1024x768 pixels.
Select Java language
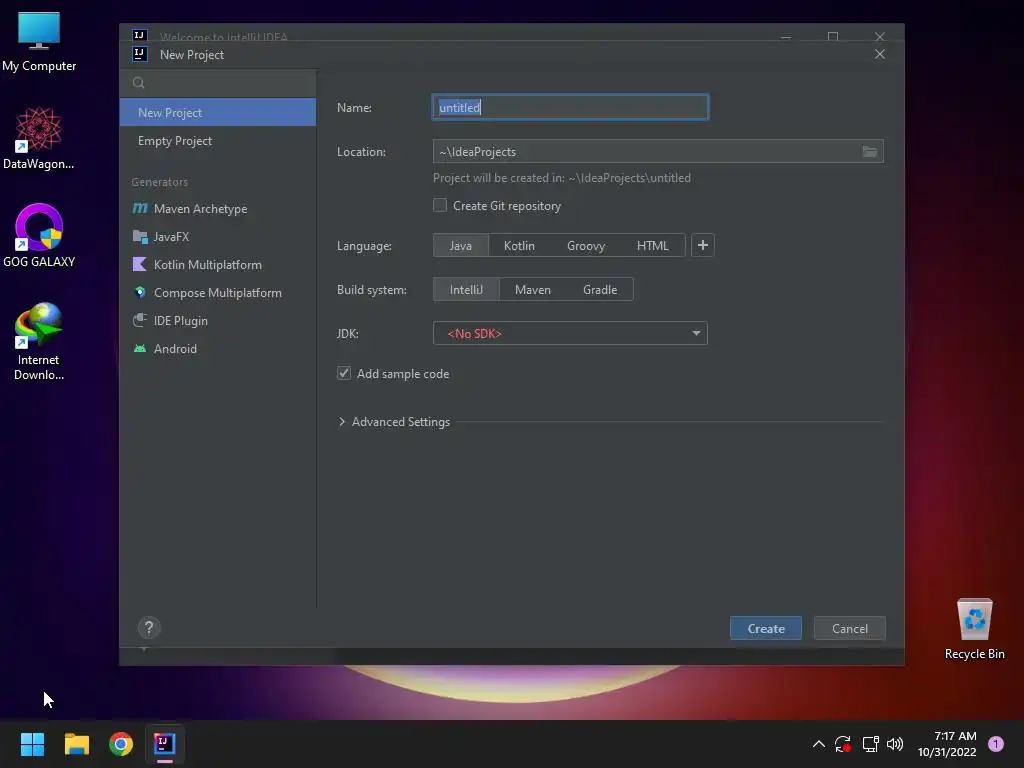[x=460, y=246]
